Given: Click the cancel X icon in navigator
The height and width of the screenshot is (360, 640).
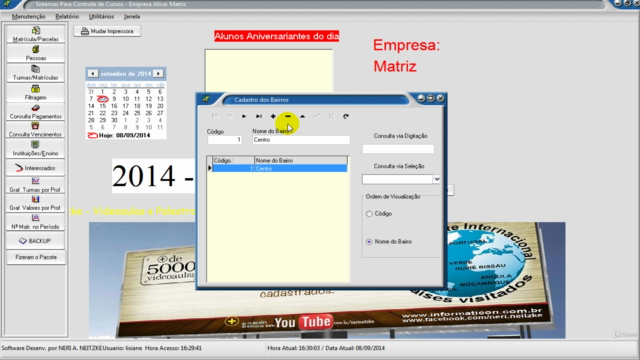Looking at the screenshot, I should [331, 116].
